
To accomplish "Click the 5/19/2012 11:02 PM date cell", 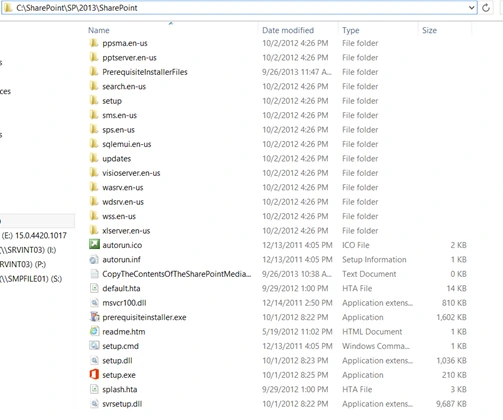I will coord(297,331).
